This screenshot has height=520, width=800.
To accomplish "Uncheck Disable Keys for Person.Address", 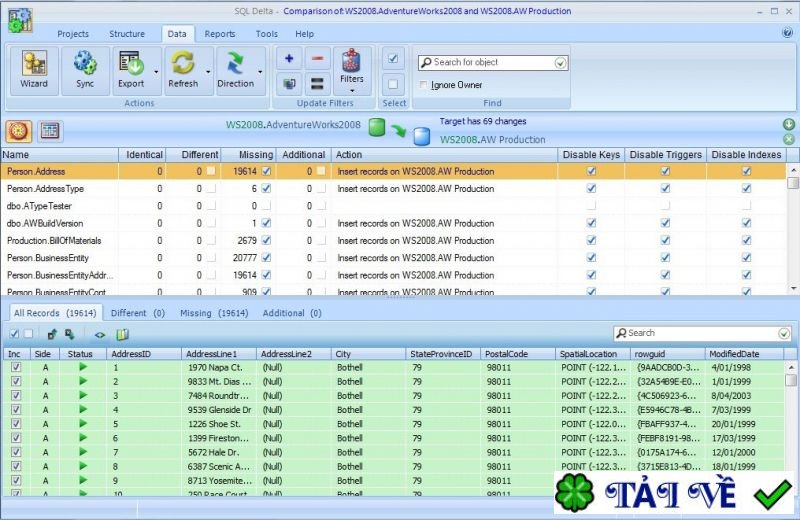I will click(x=591, y=172).
